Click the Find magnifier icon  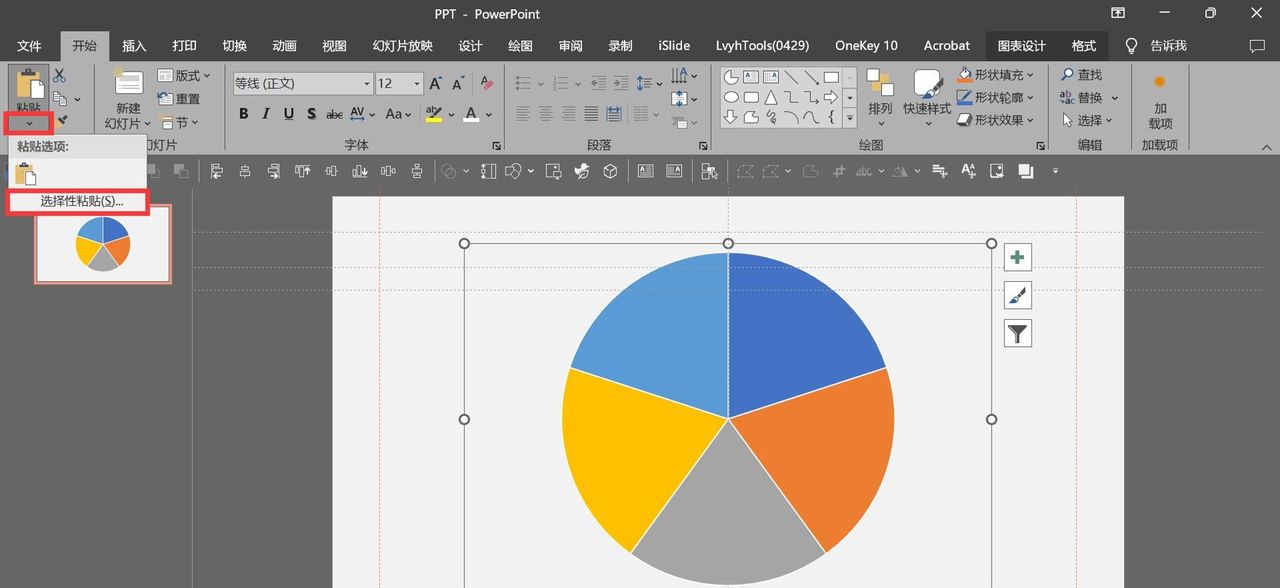point(1068,75)
